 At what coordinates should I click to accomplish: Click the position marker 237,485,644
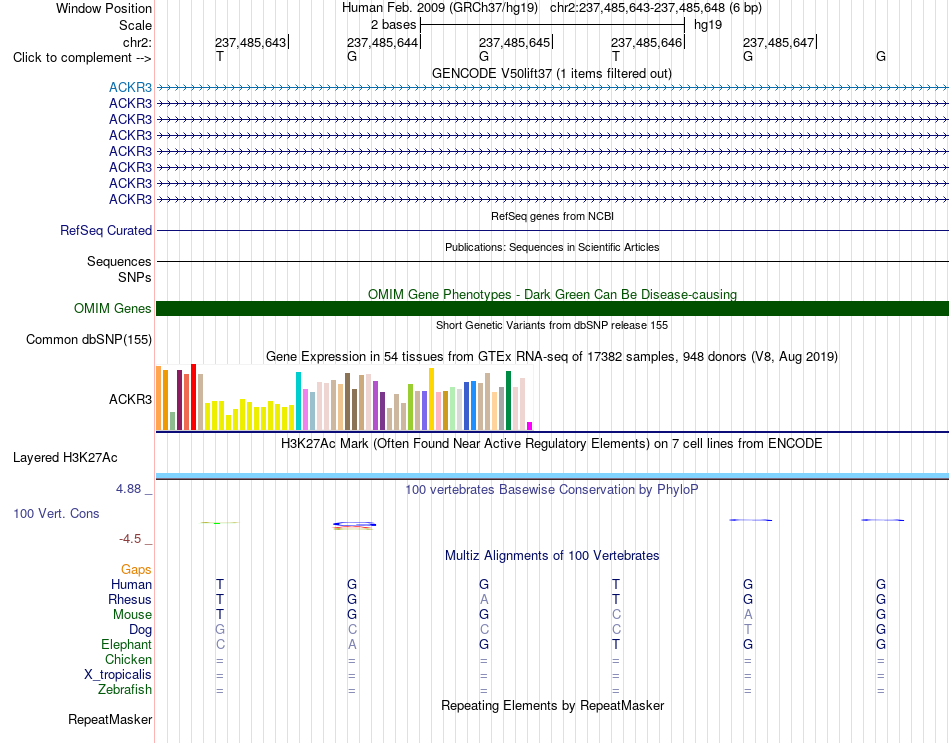(382, 42)
